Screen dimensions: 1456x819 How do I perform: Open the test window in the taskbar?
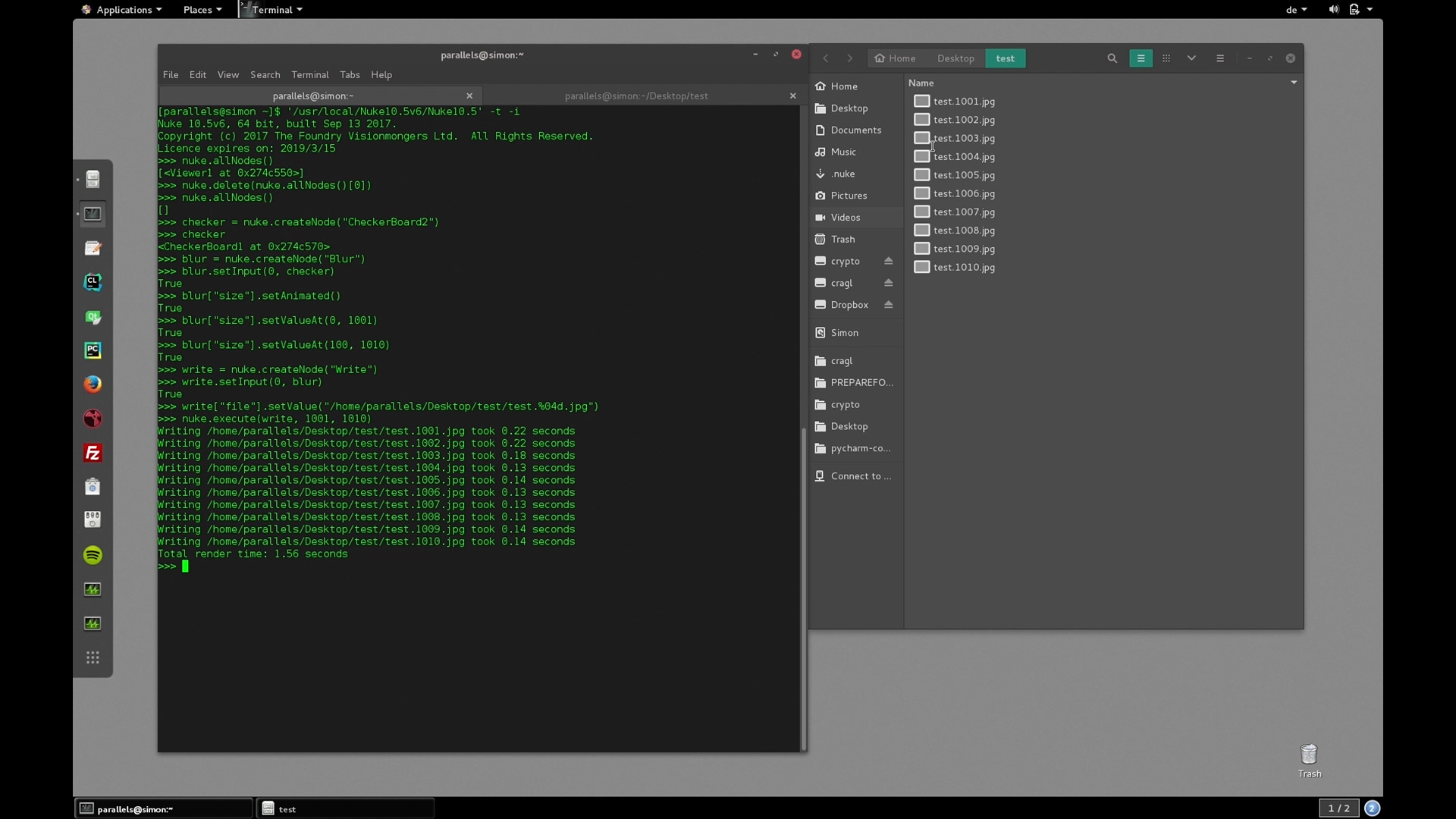point(345,809)
